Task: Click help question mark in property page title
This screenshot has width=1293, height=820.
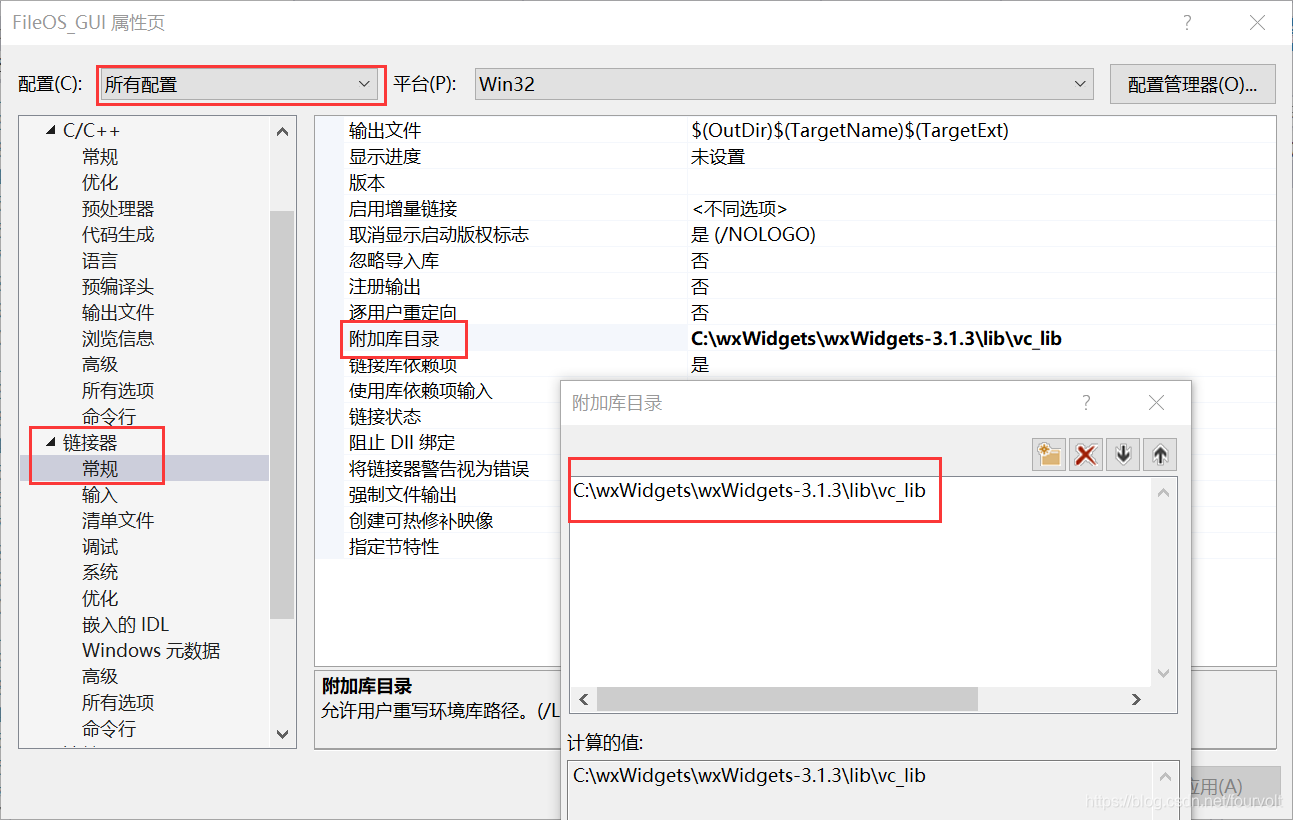Action: [x=1187, y=23]
